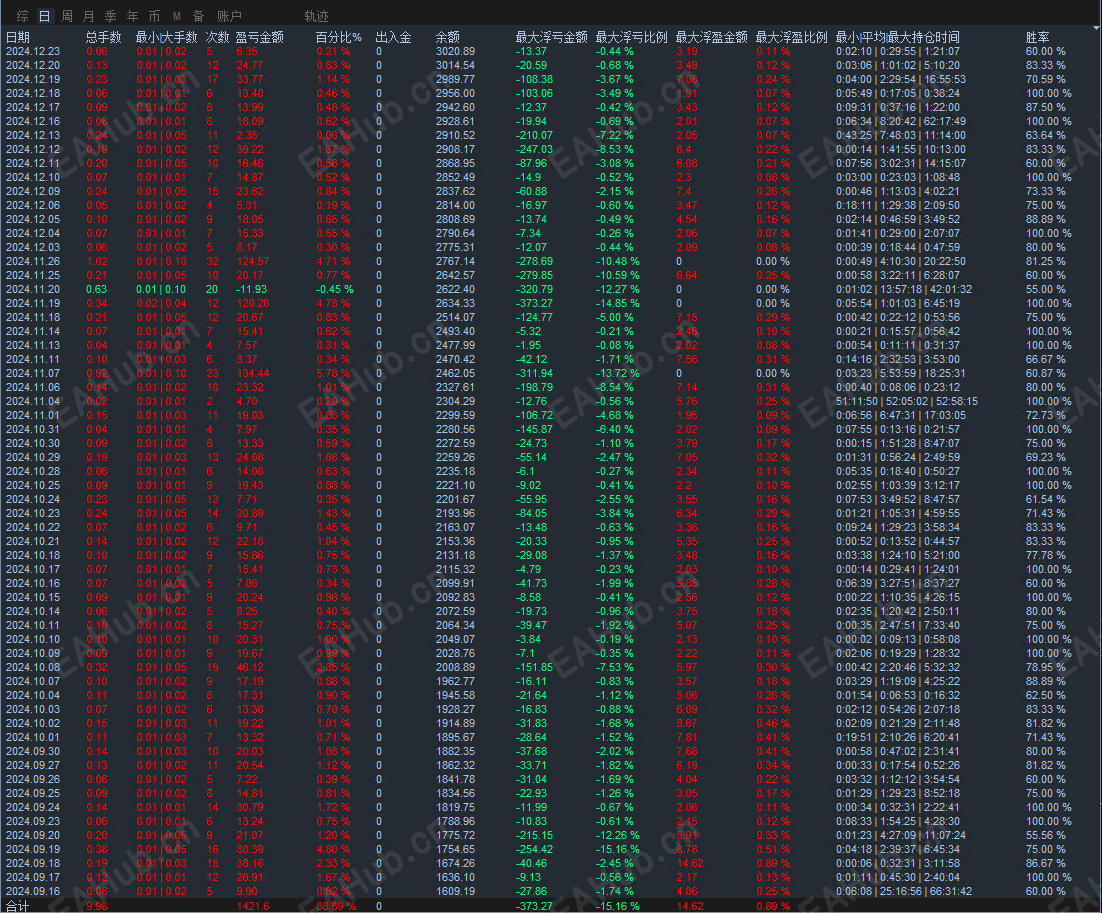
Task: Sort by the 总手数 column header
Action: click(x=104, y=37)
